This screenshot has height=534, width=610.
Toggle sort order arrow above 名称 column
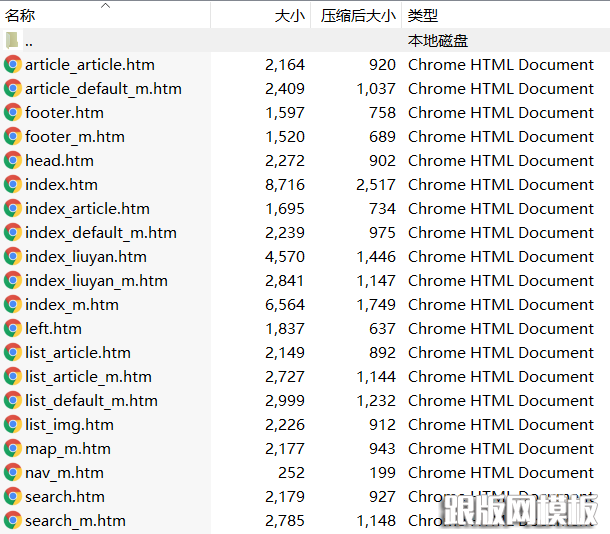click(x=106, y=5)
